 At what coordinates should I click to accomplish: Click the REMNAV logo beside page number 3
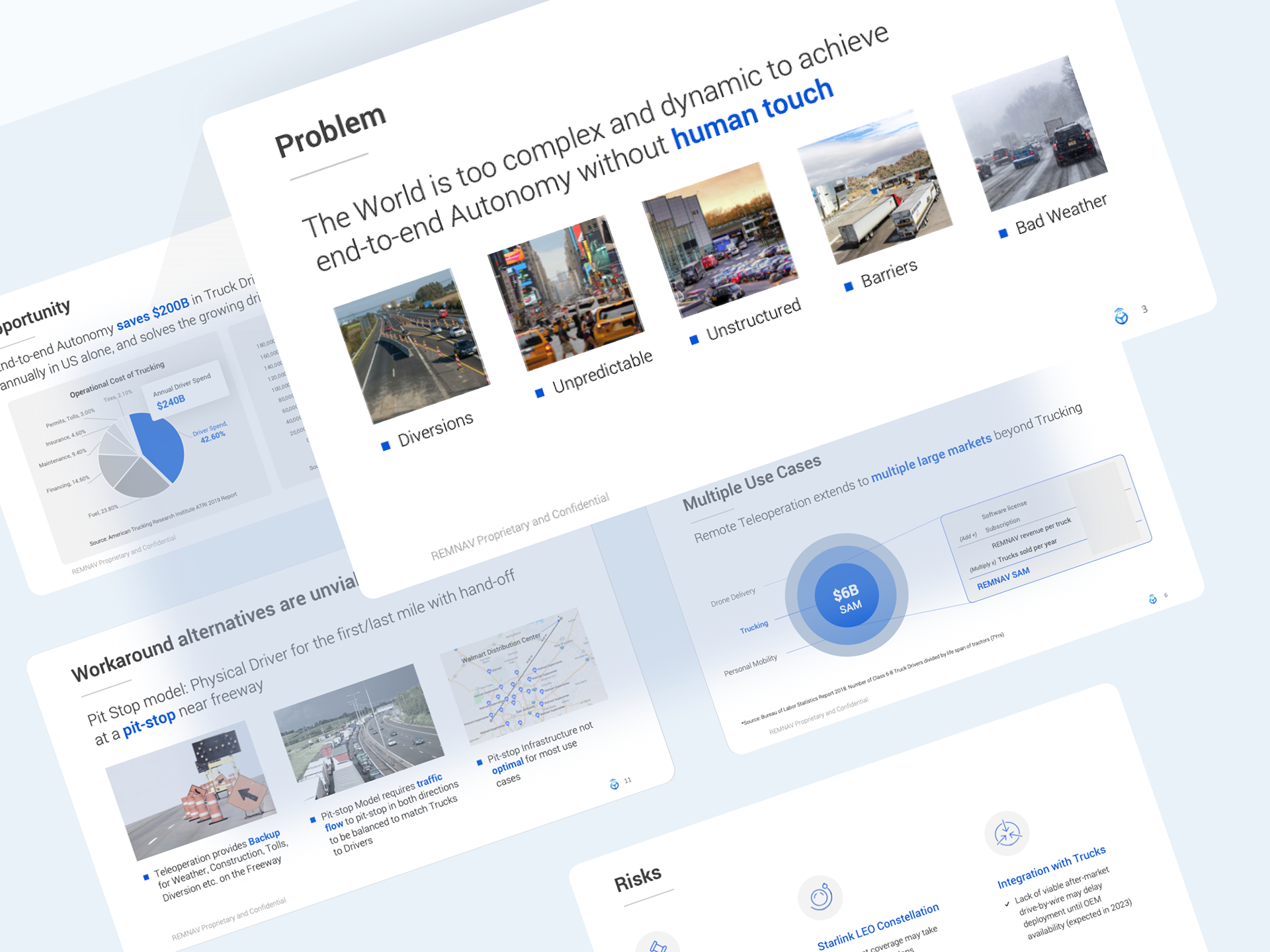click(x=1121, y=317)
